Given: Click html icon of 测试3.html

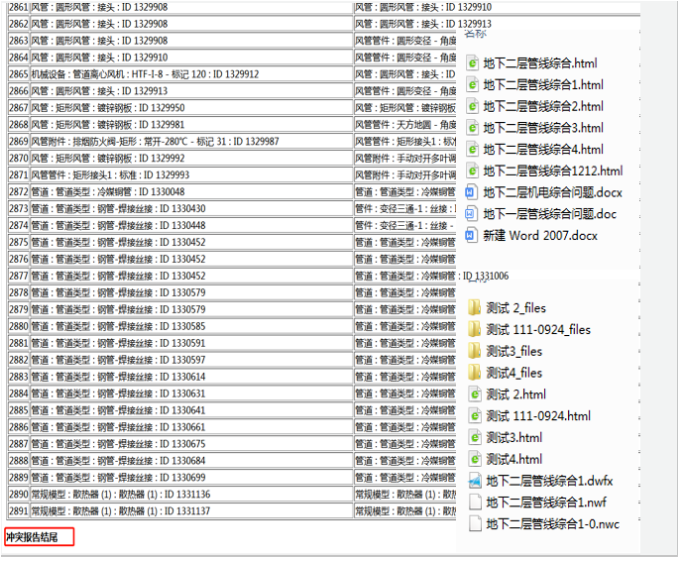Looking at the screenshot, I should (475, 437).
